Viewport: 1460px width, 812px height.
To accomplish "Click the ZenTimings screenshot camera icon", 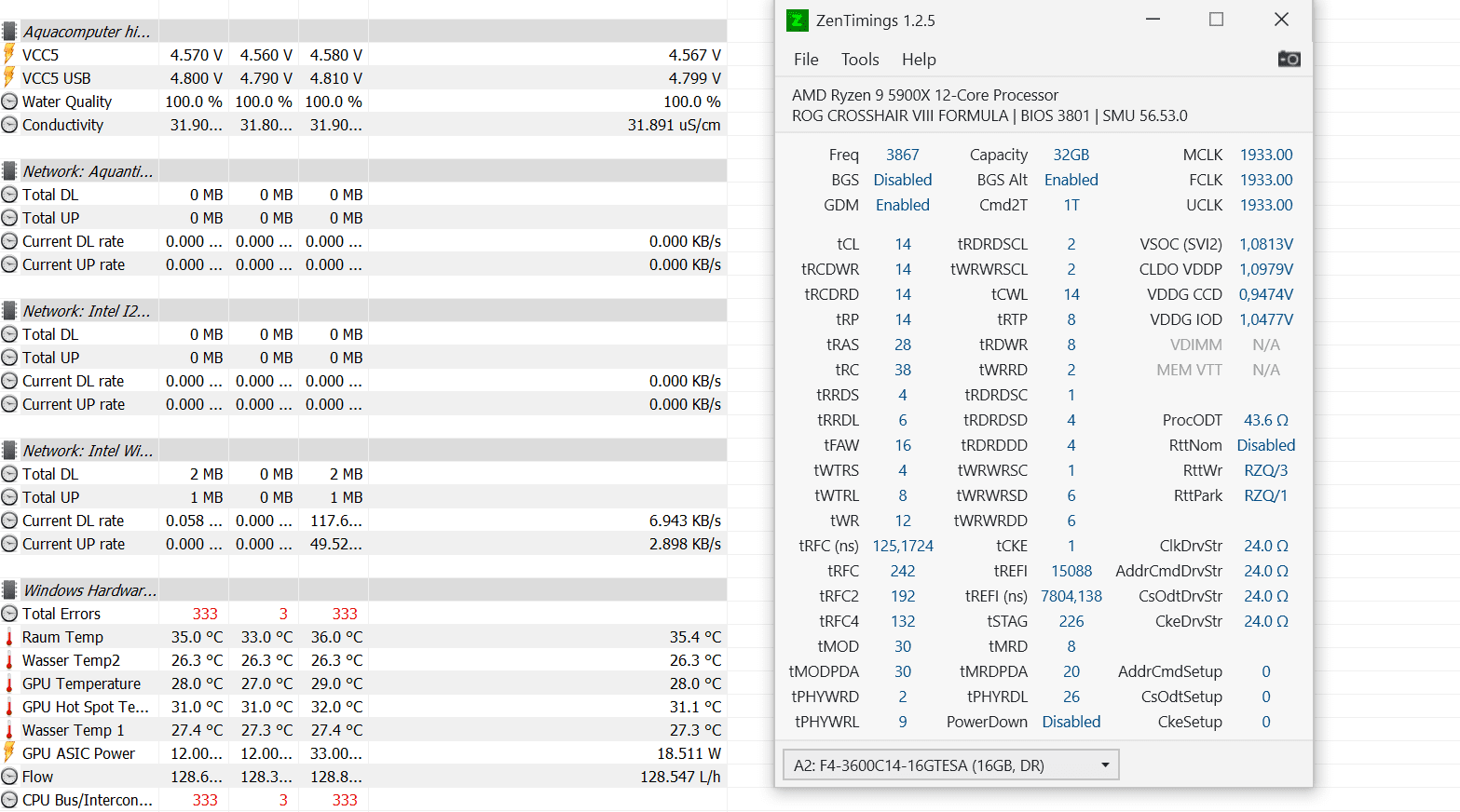I will tap(1289, 59).
